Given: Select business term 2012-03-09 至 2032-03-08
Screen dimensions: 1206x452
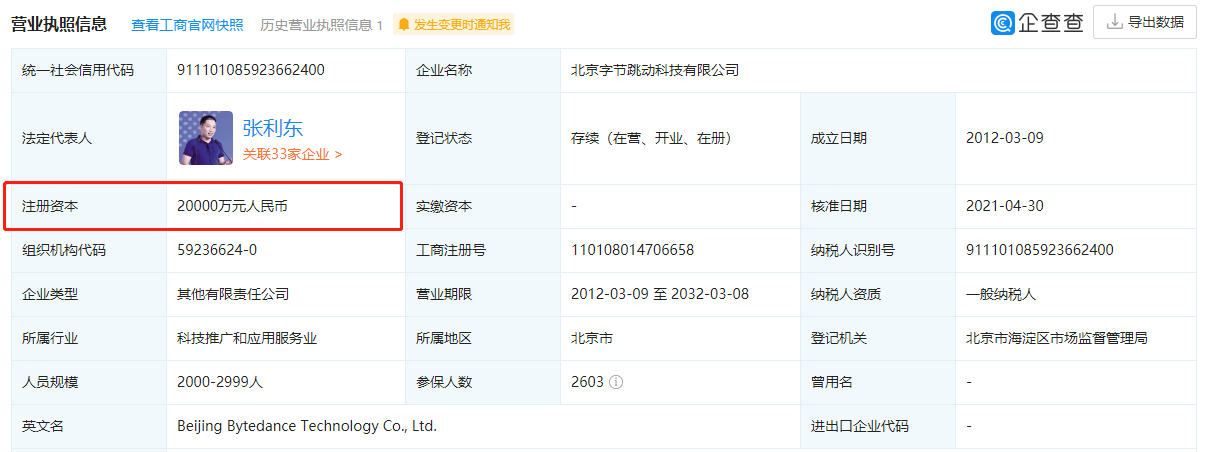Looking at the screenshot, I should [x=659, y=294].
